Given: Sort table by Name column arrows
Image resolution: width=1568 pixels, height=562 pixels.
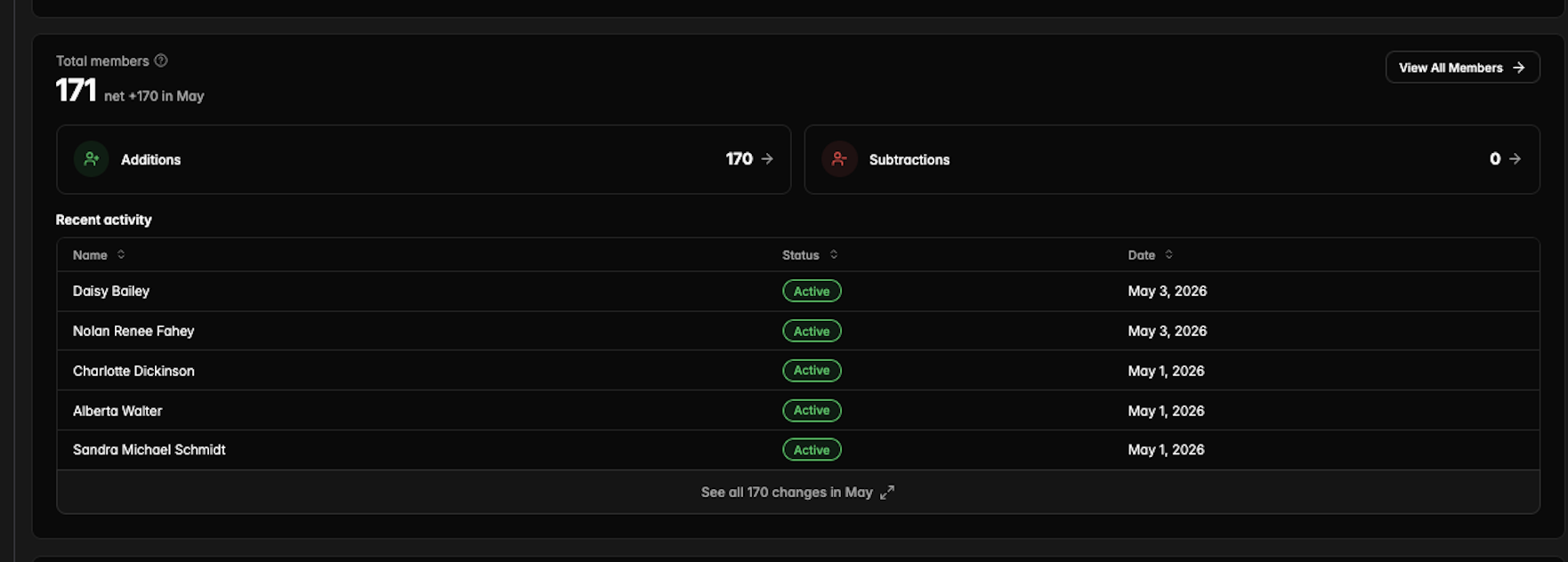Looking at the screenshot, I should pos(121,254).
